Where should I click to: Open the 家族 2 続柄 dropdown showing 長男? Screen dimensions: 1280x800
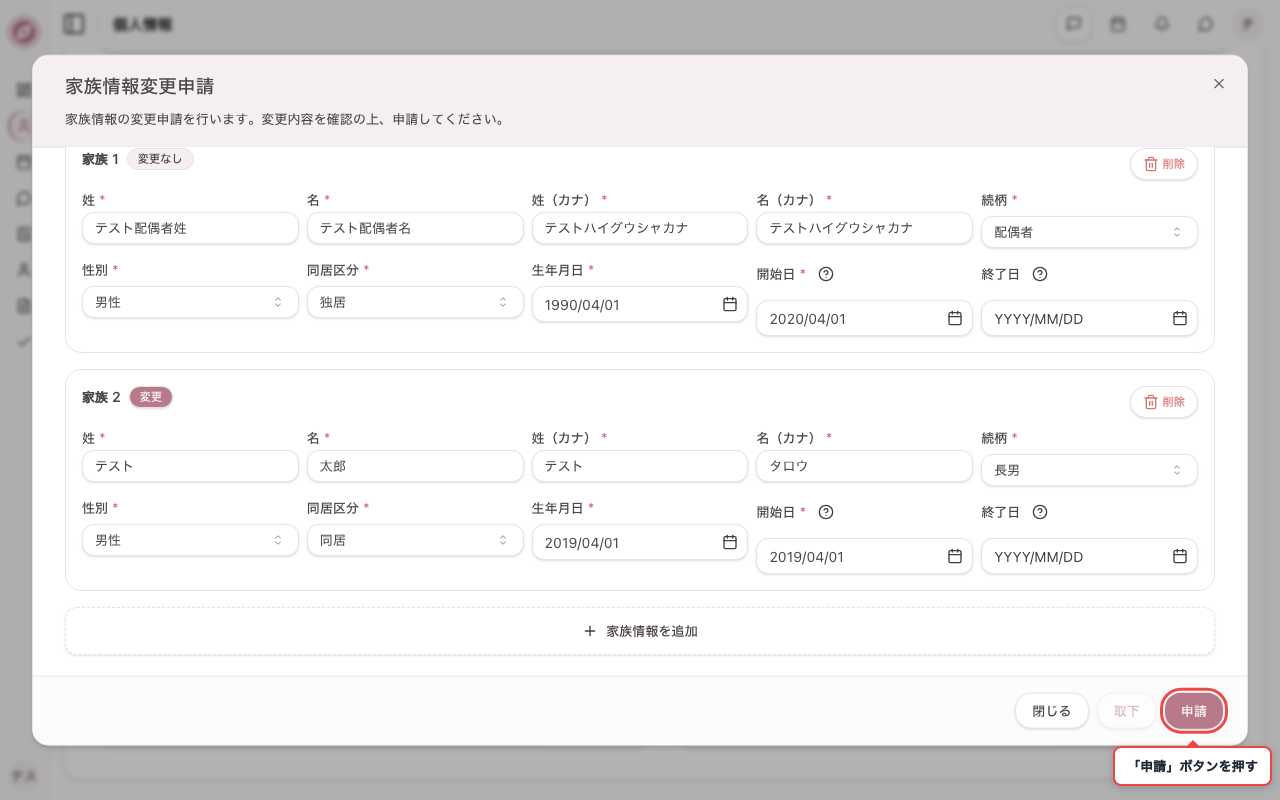[1089, 470]
